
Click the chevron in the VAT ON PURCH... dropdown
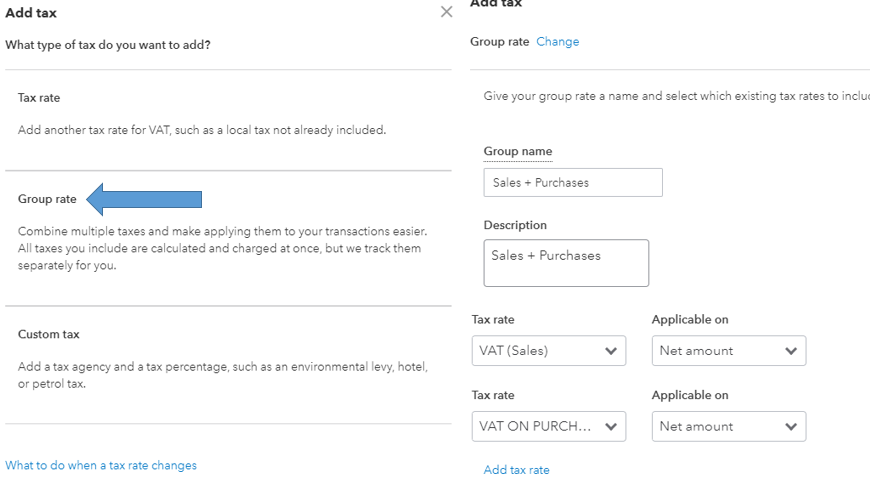point(611,427)
